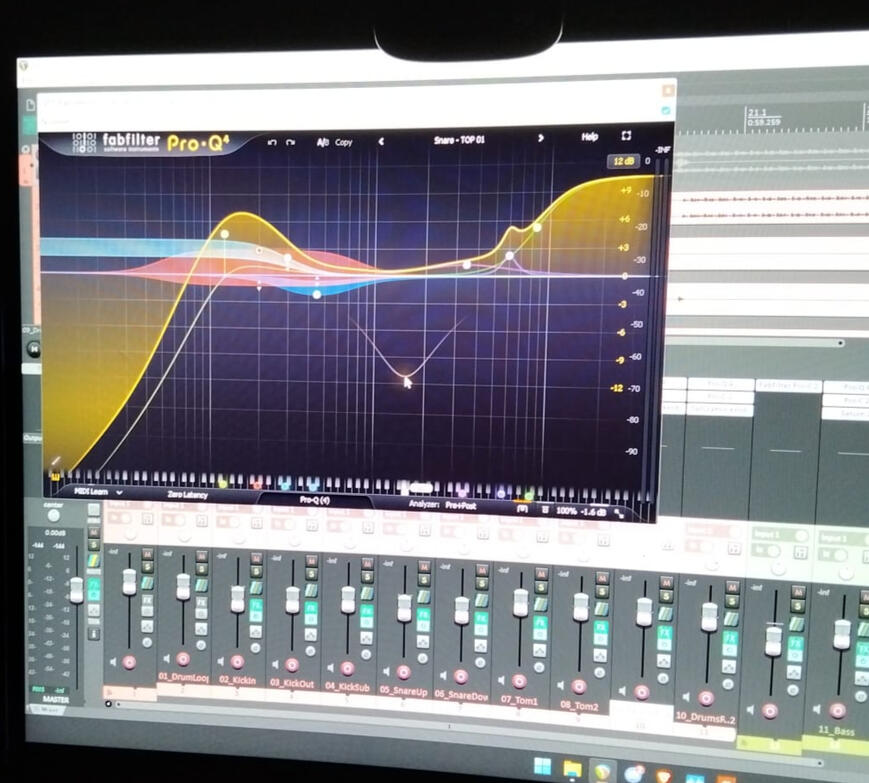Viewport: 869px width, 783px height.
Task: Select the 08_Tom2 track name
Action: 579,705
